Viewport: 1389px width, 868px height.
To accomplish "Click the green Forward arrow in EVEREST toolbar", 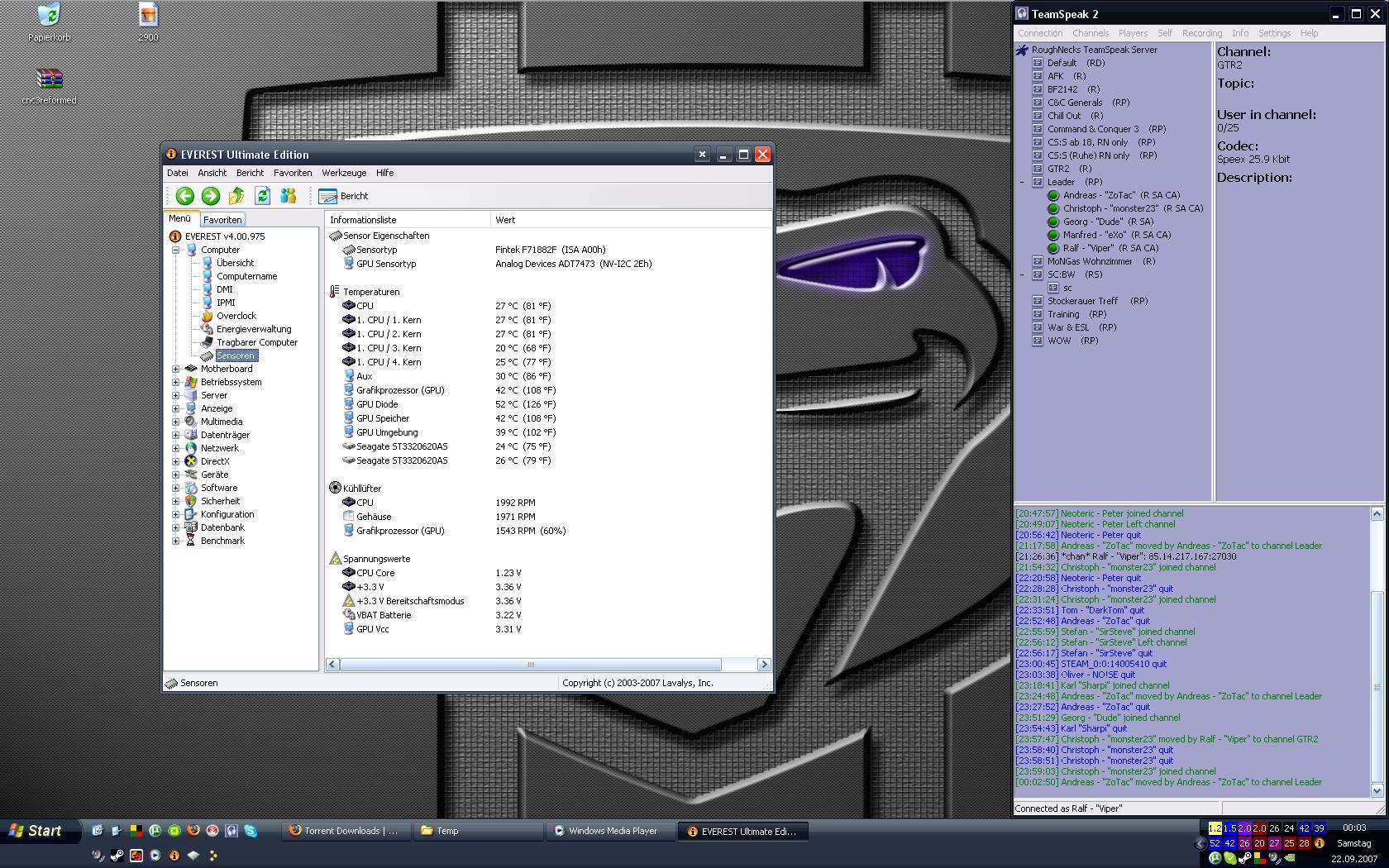I will coord(211,196).
